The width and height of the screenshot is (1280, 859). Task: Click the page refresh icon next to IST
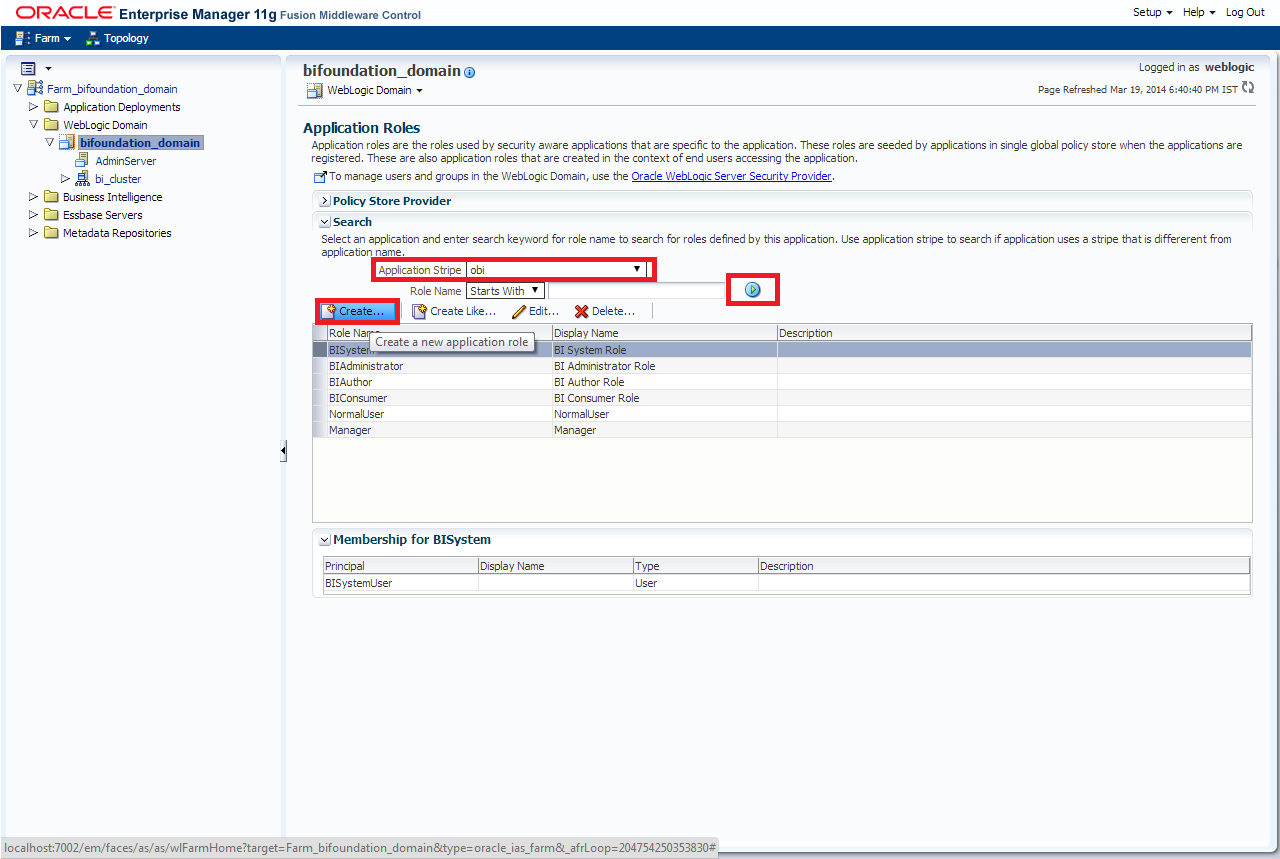[1247, 88]
